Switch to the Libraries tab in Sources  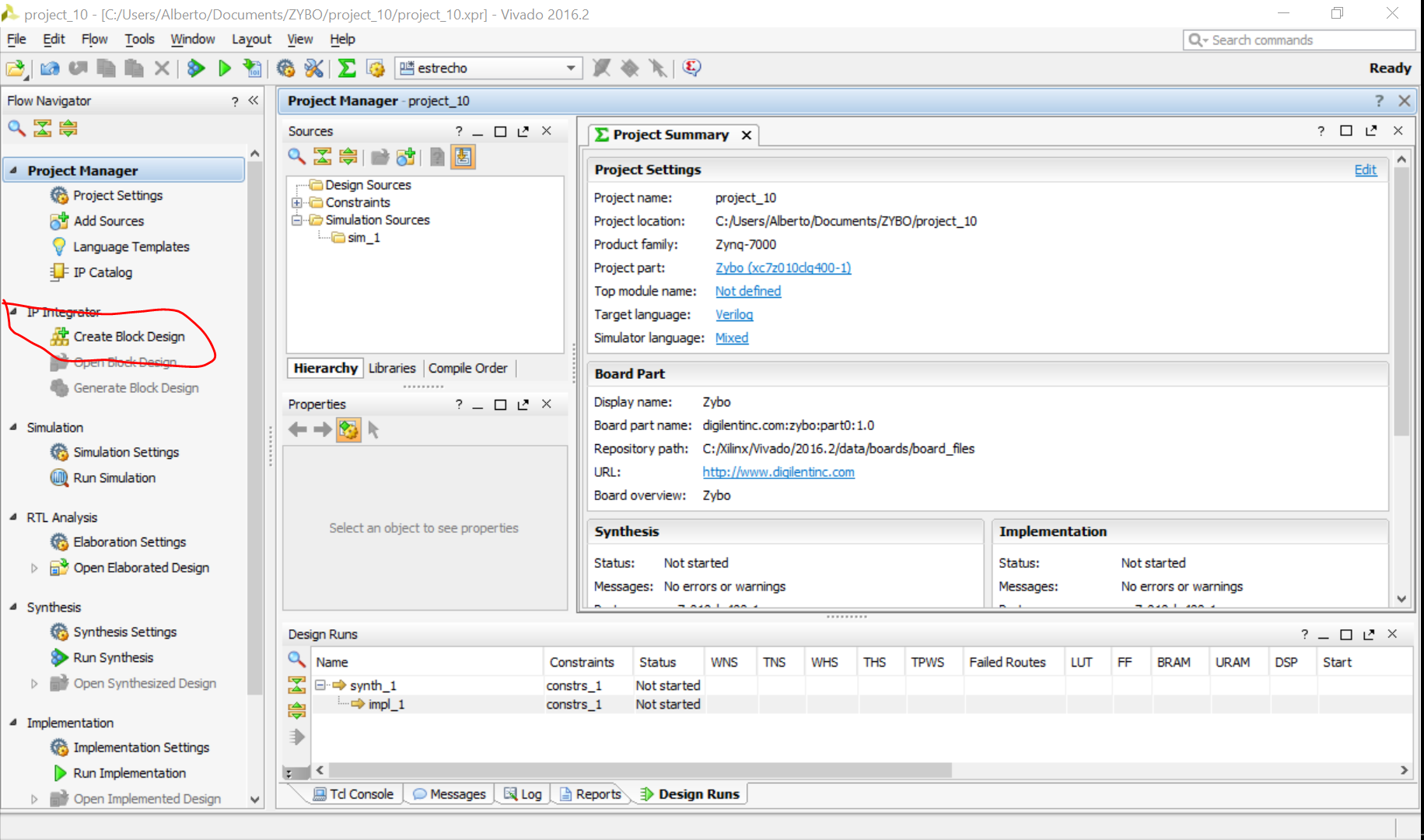click(x=392, y=368)
